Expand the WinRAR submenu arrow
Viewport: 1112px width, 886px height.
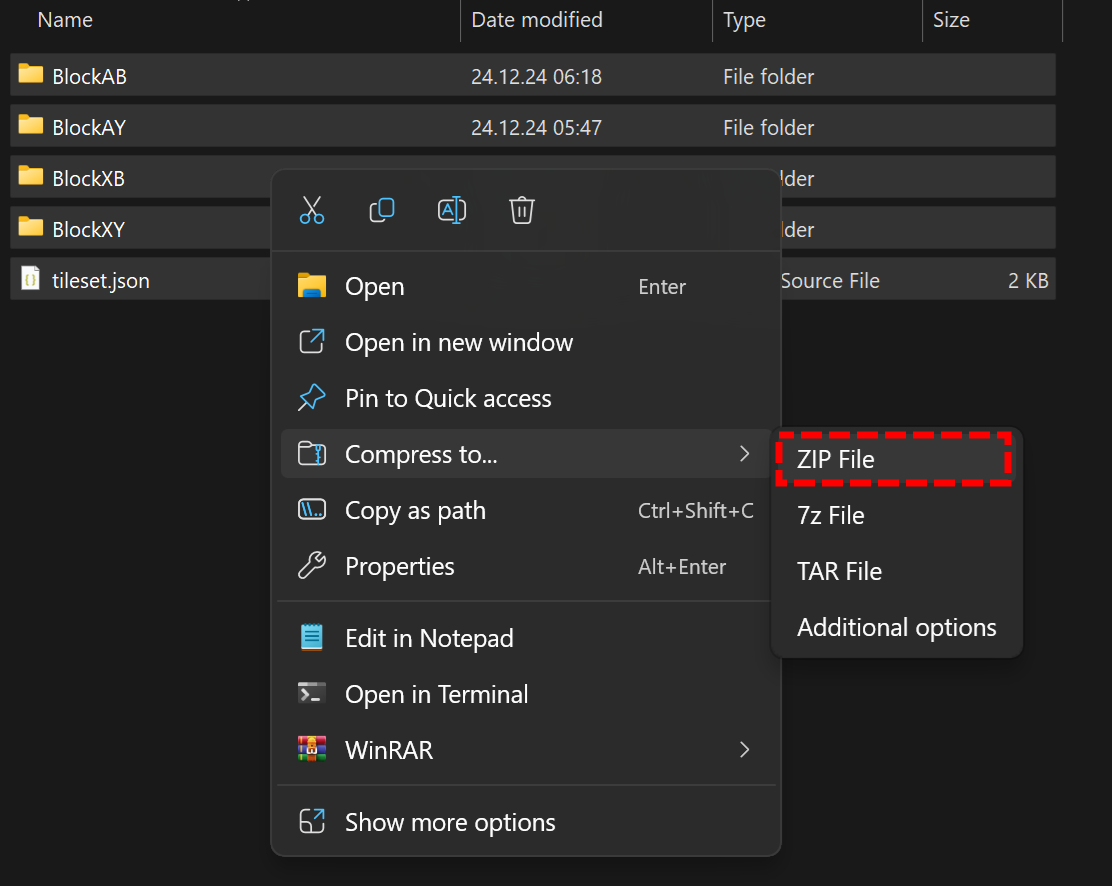coord(745,750)
